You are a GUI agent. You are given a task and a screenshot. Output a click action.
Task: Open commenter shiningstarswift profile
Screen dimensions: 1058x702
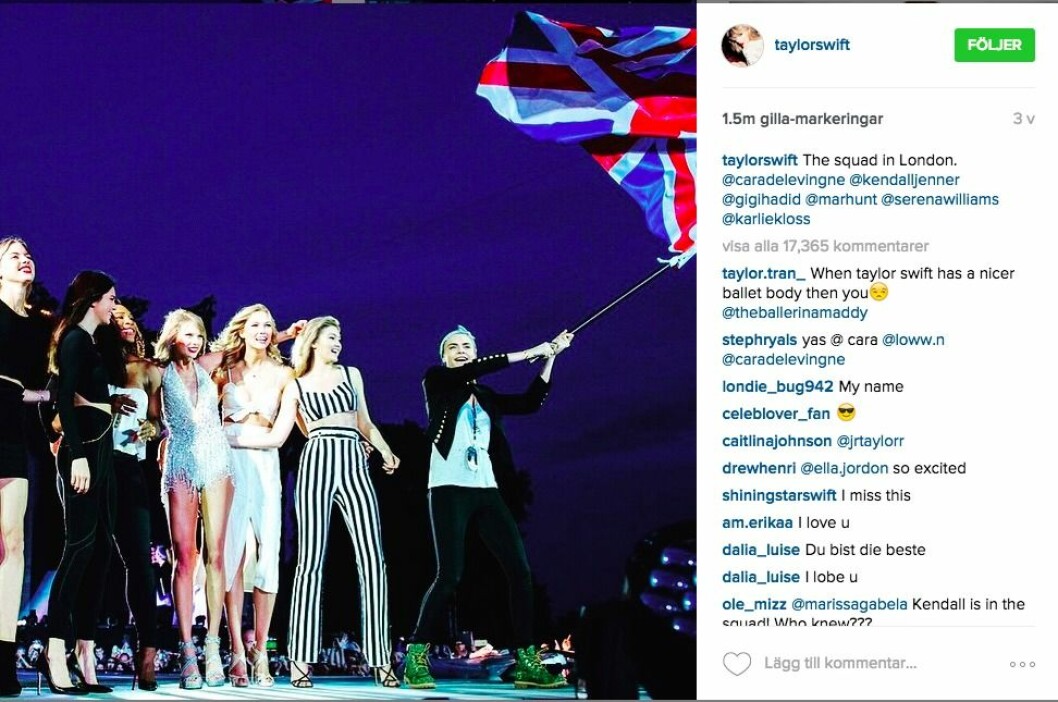pos(779,496)
